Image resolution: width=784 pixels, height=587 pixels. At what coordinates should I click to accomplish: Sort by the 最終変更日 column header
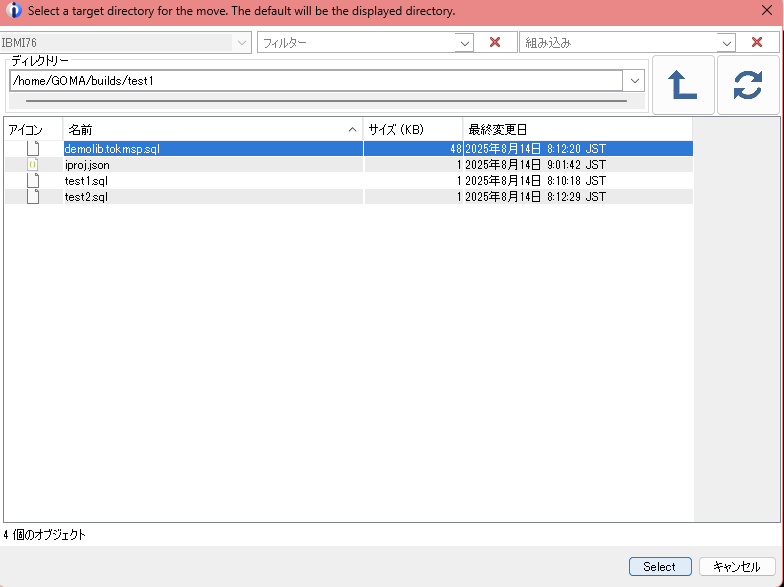pos(578,130)
